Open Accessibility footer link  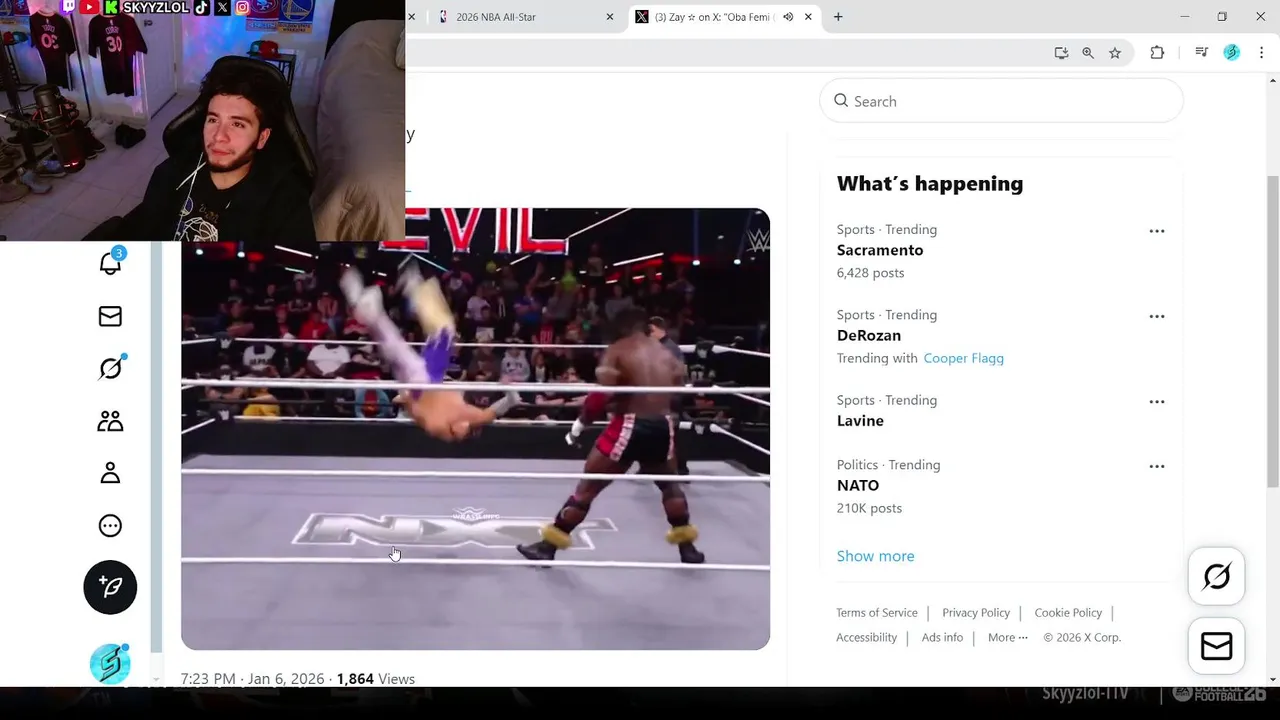click(x=866, y=638)
